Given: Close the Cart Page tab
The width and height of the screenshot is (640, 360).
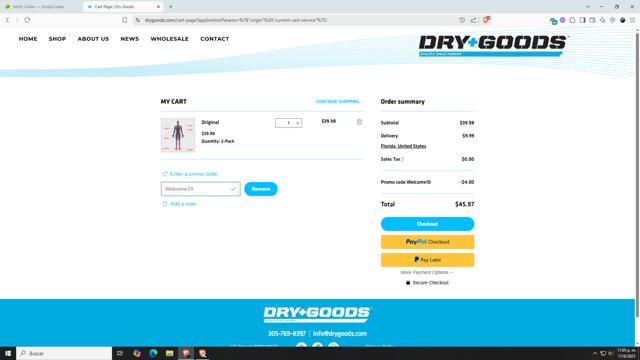Looking at the screenshot, I should tap(158, 7).
